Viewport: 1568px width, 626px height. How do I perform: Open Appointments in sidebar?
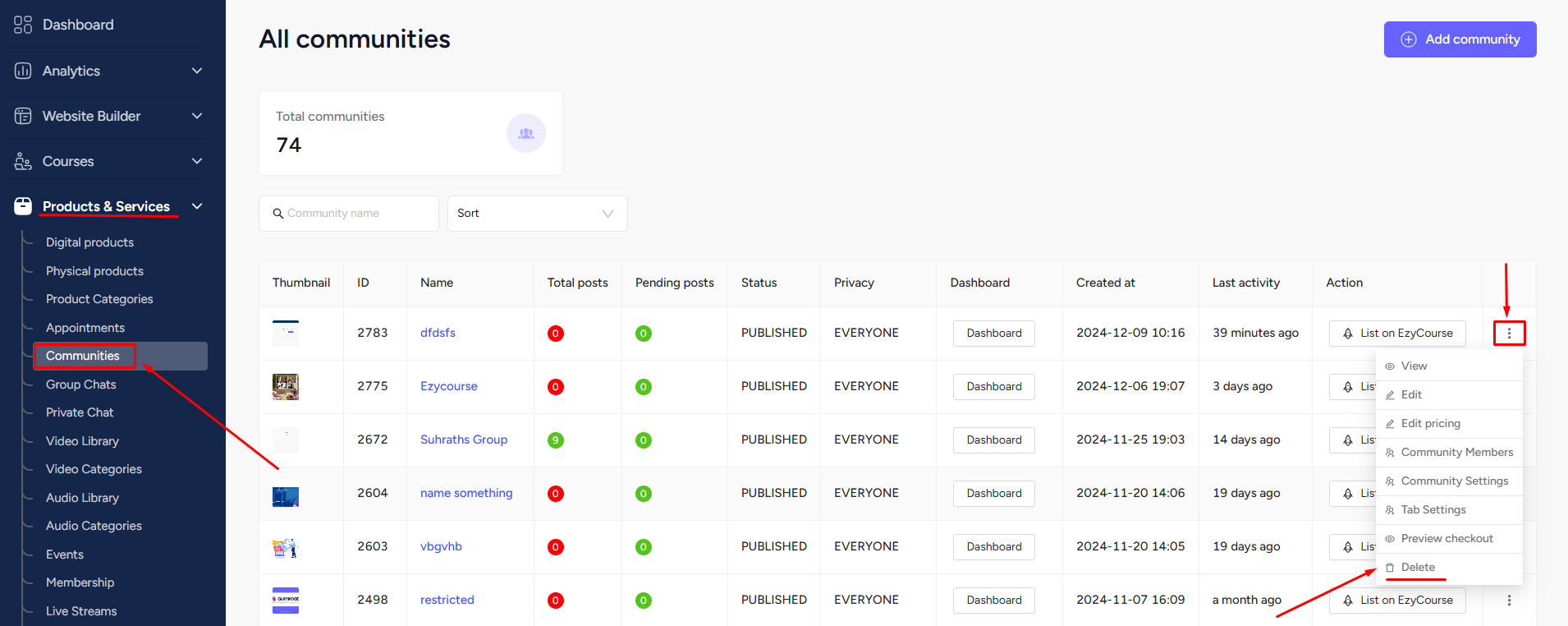pyautogui.click(x=85, y=328)
